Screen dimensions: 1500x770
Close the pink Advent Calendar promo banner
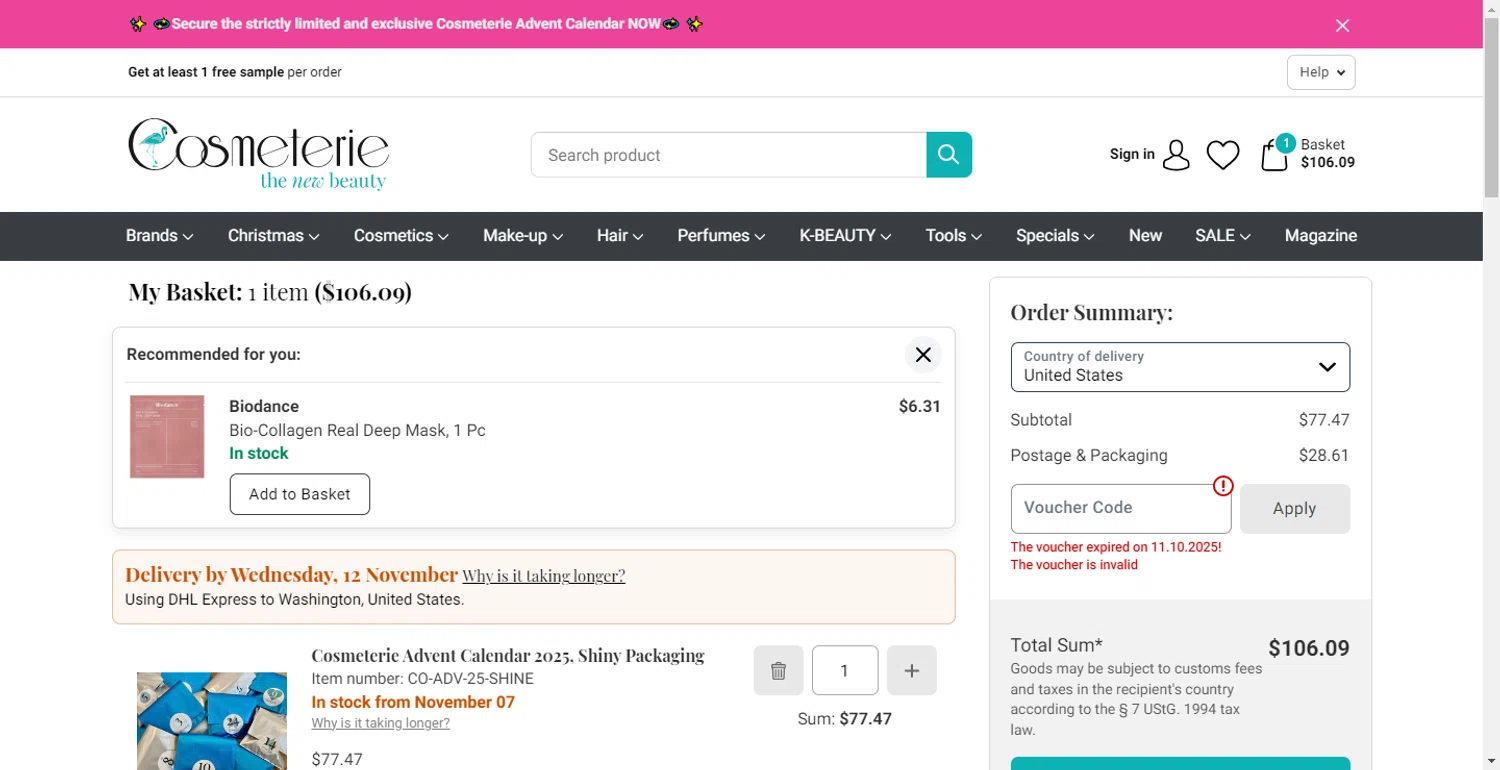click(1342, 25)
